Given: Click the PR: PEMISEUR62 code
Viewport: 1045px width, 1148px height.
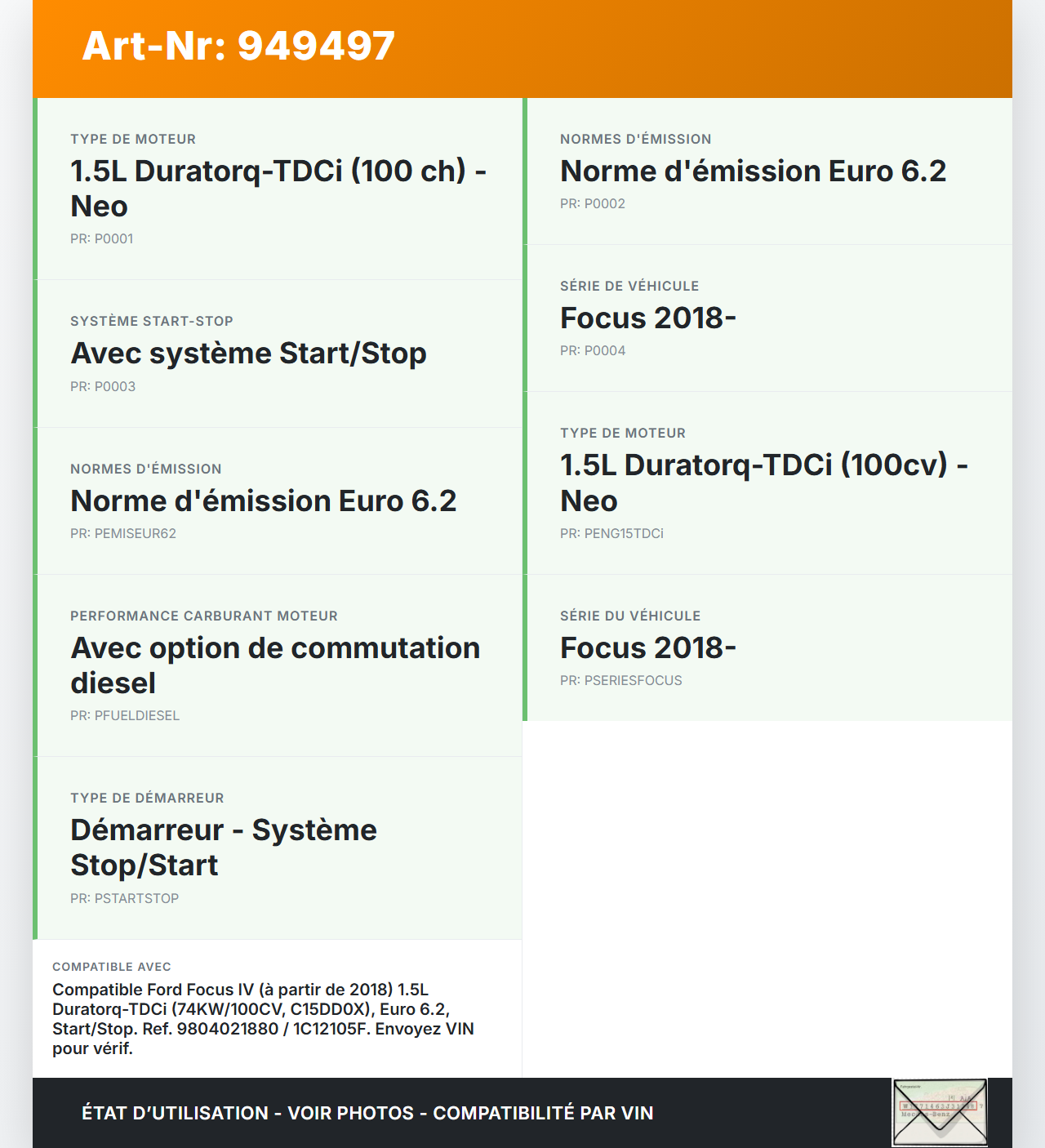Looking at the screenshot, I should [x=123, y=534].
